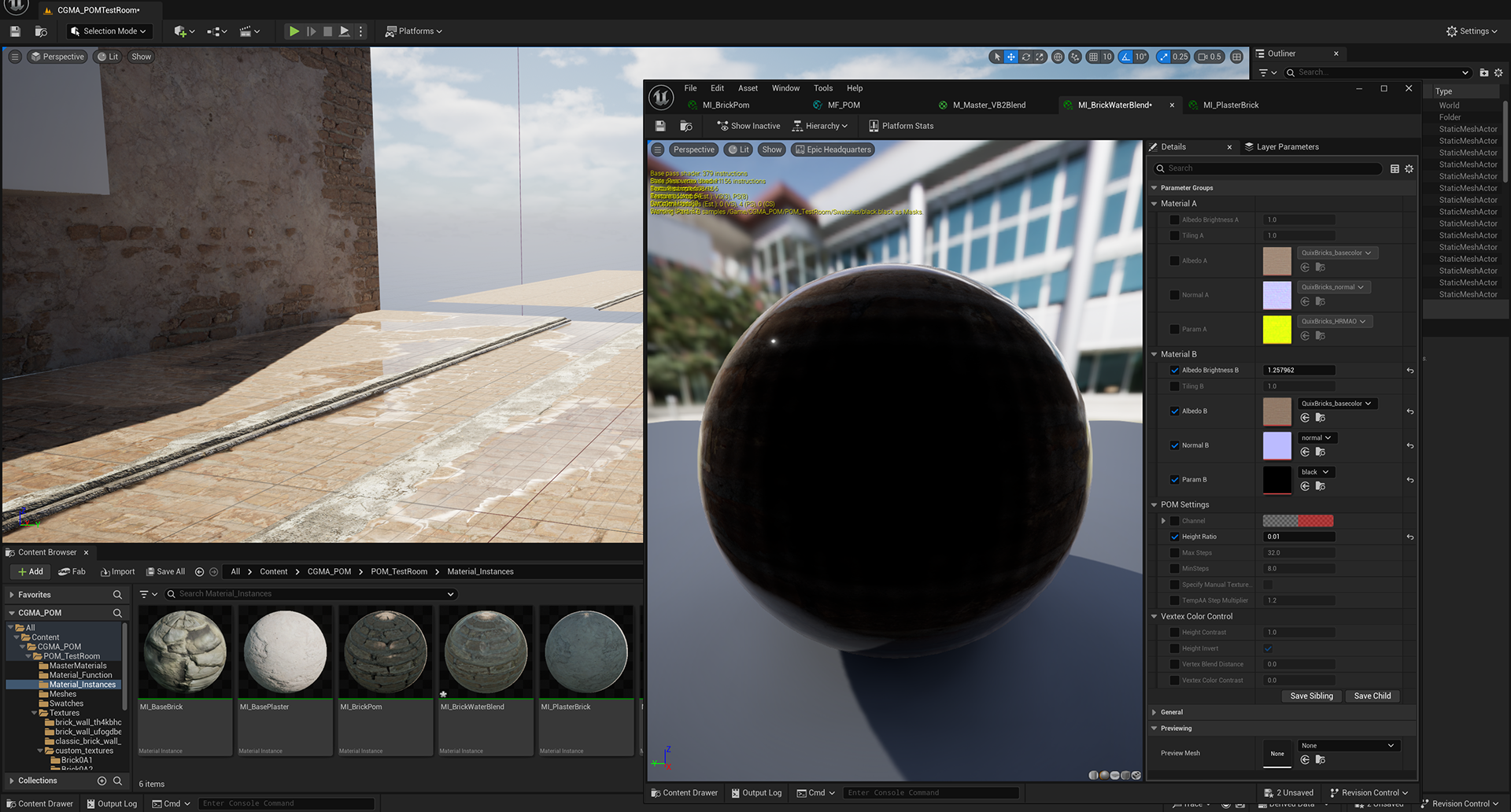Viewport: 1511px width, 812px height.
Task: Click Show Inactive button
Action: point(748,126)
